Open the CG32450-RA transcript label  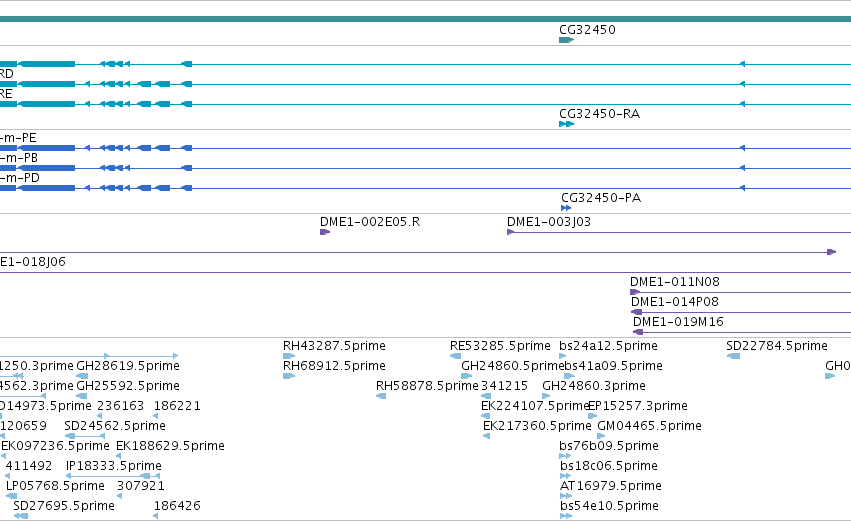click(599, 114)
